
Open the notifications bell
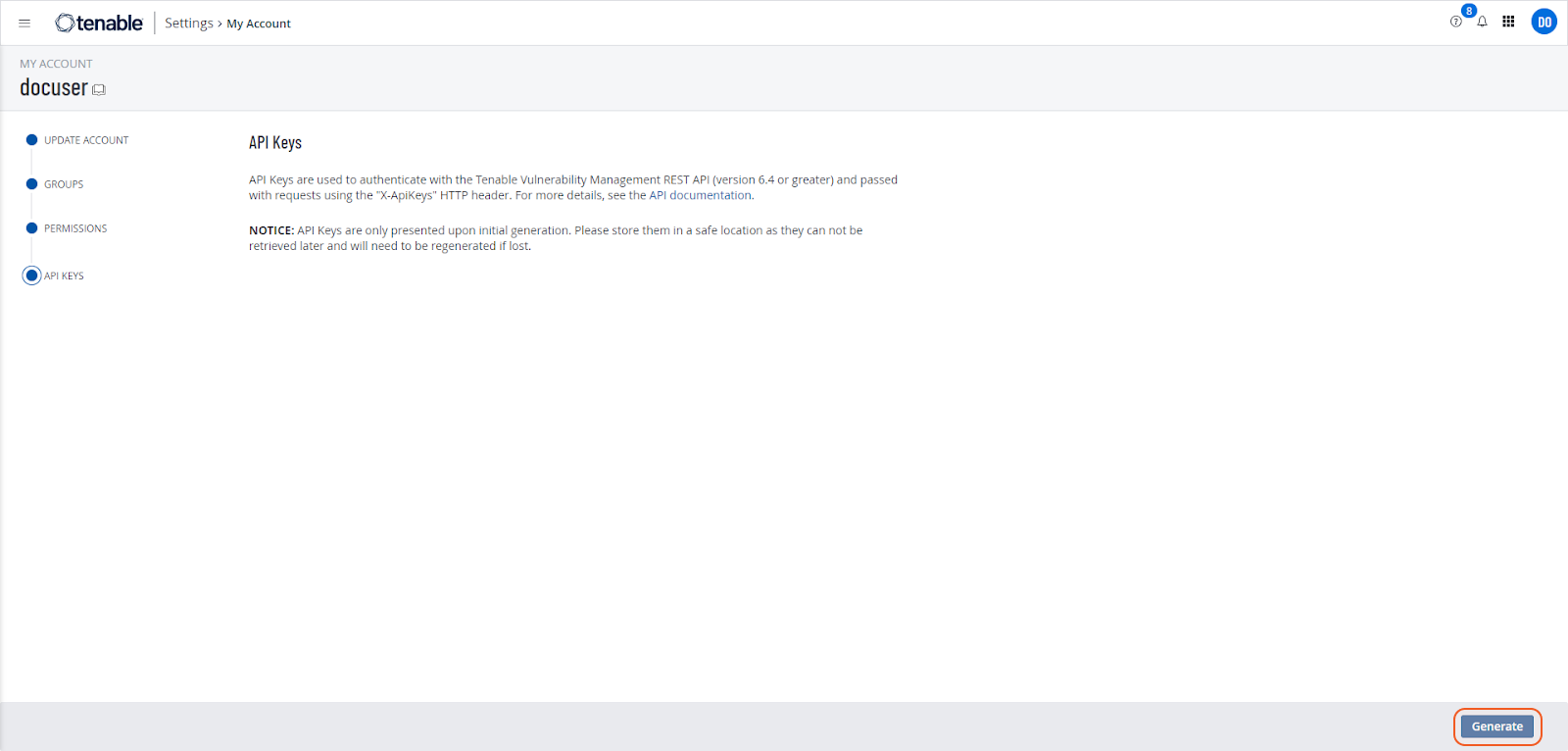click(x=1482, y=22)
